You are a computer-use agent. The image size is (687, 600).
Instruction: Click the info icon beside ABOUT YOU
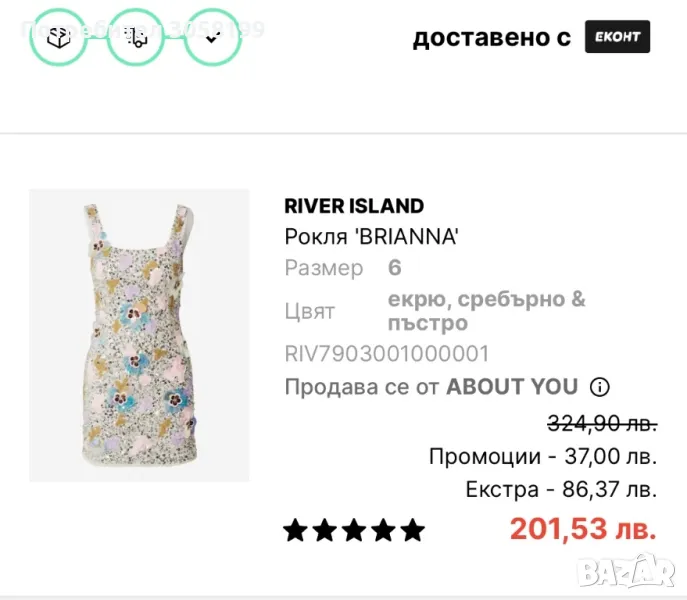tap(600, 387)
